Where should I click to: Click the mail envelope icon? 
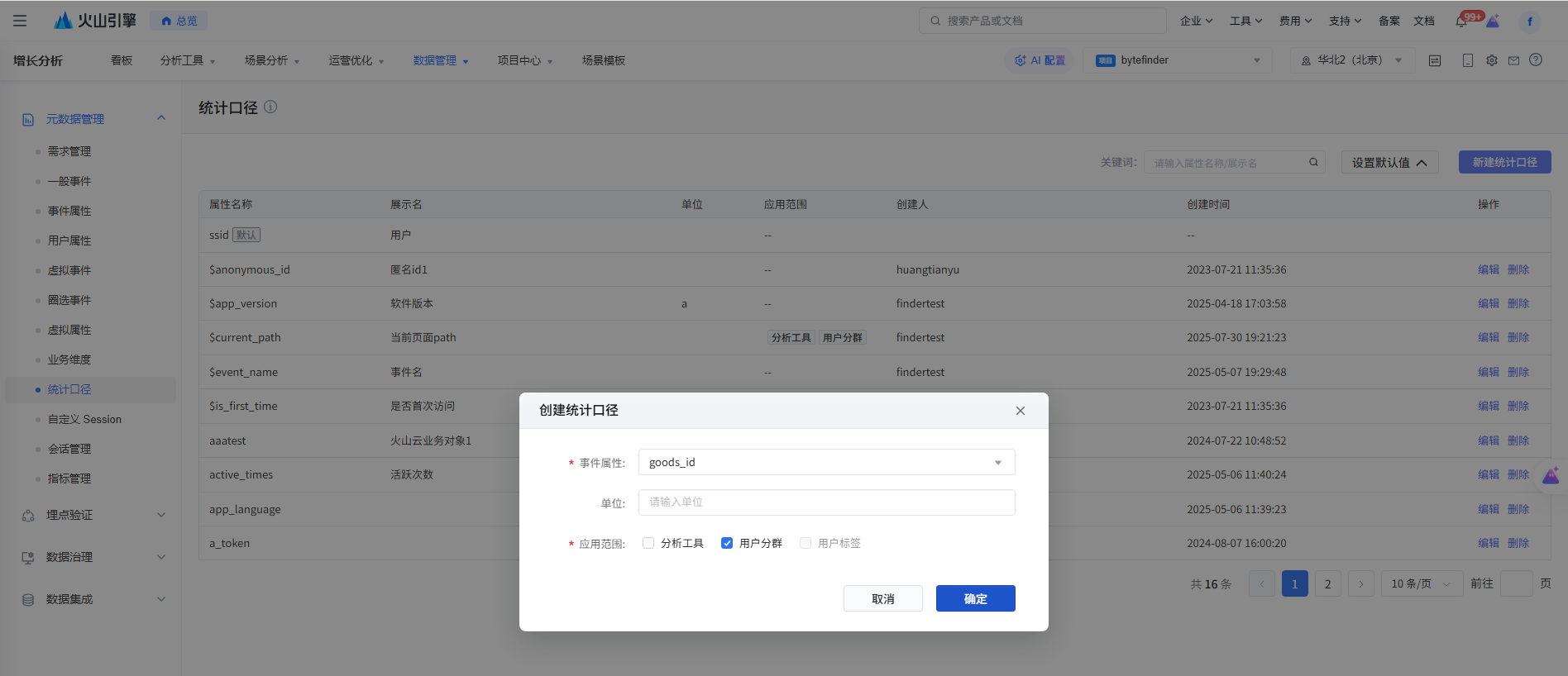point(1513,60)
